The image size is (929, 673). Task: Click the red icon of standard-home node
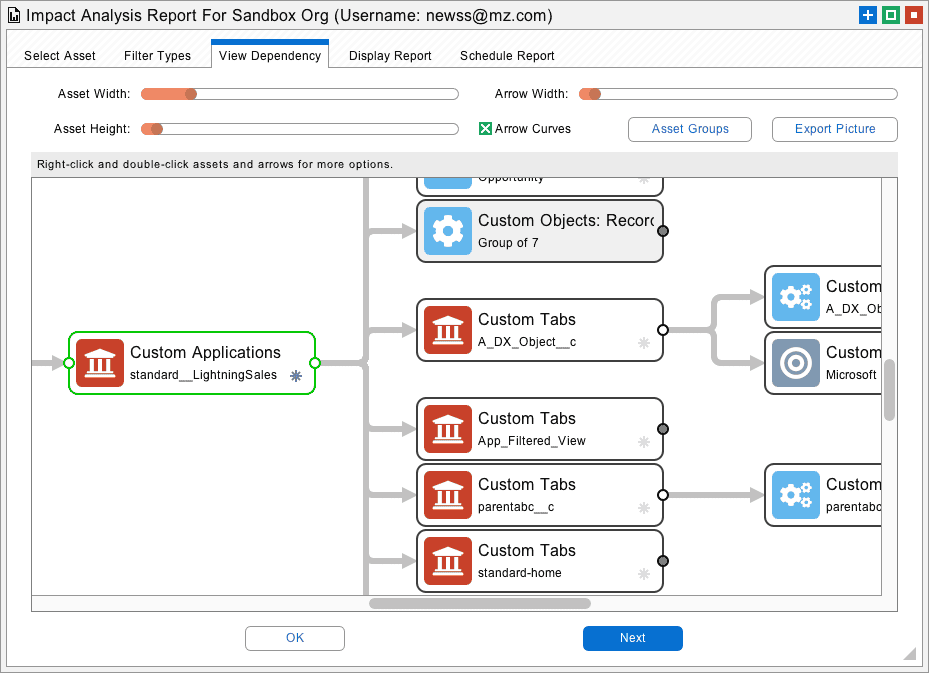pos(448,561)
